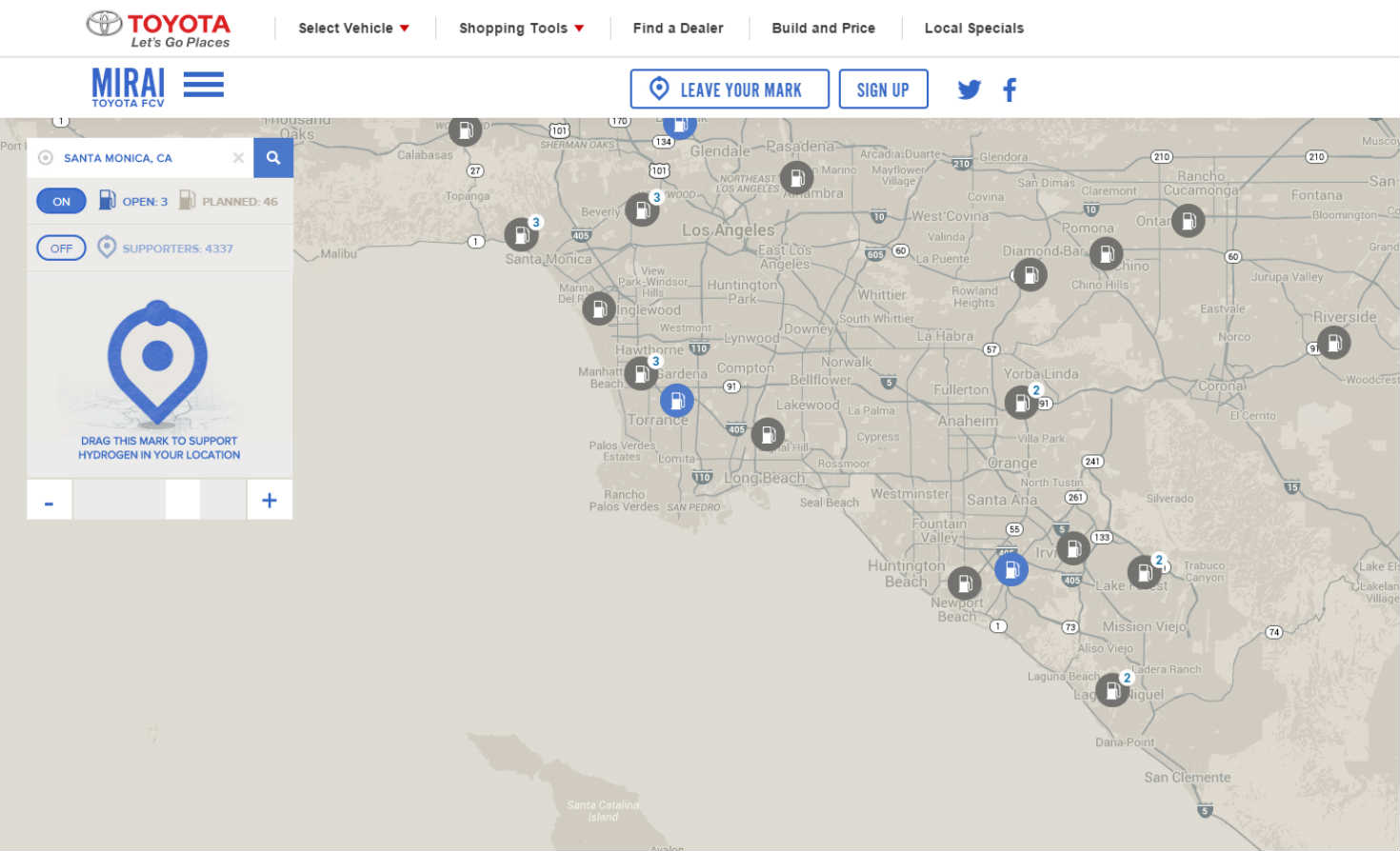The height and width of the screenshot is (851, 1400).
Task: Select the Laguna Niguel cluster marker
Action: click(1112, 690)
